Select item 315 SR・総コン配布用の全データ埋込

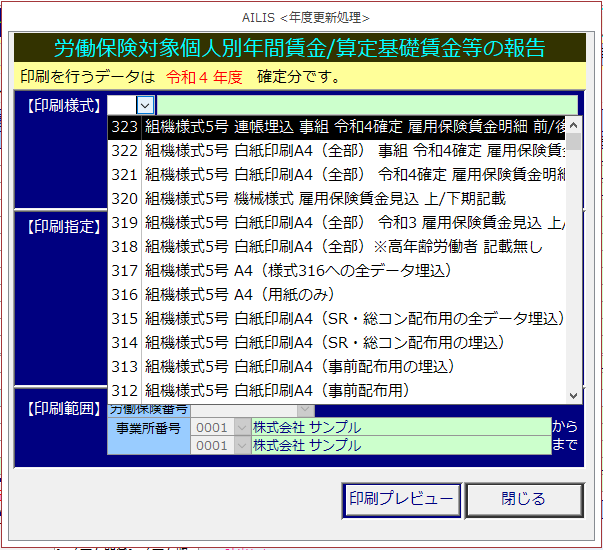(340, 319)
